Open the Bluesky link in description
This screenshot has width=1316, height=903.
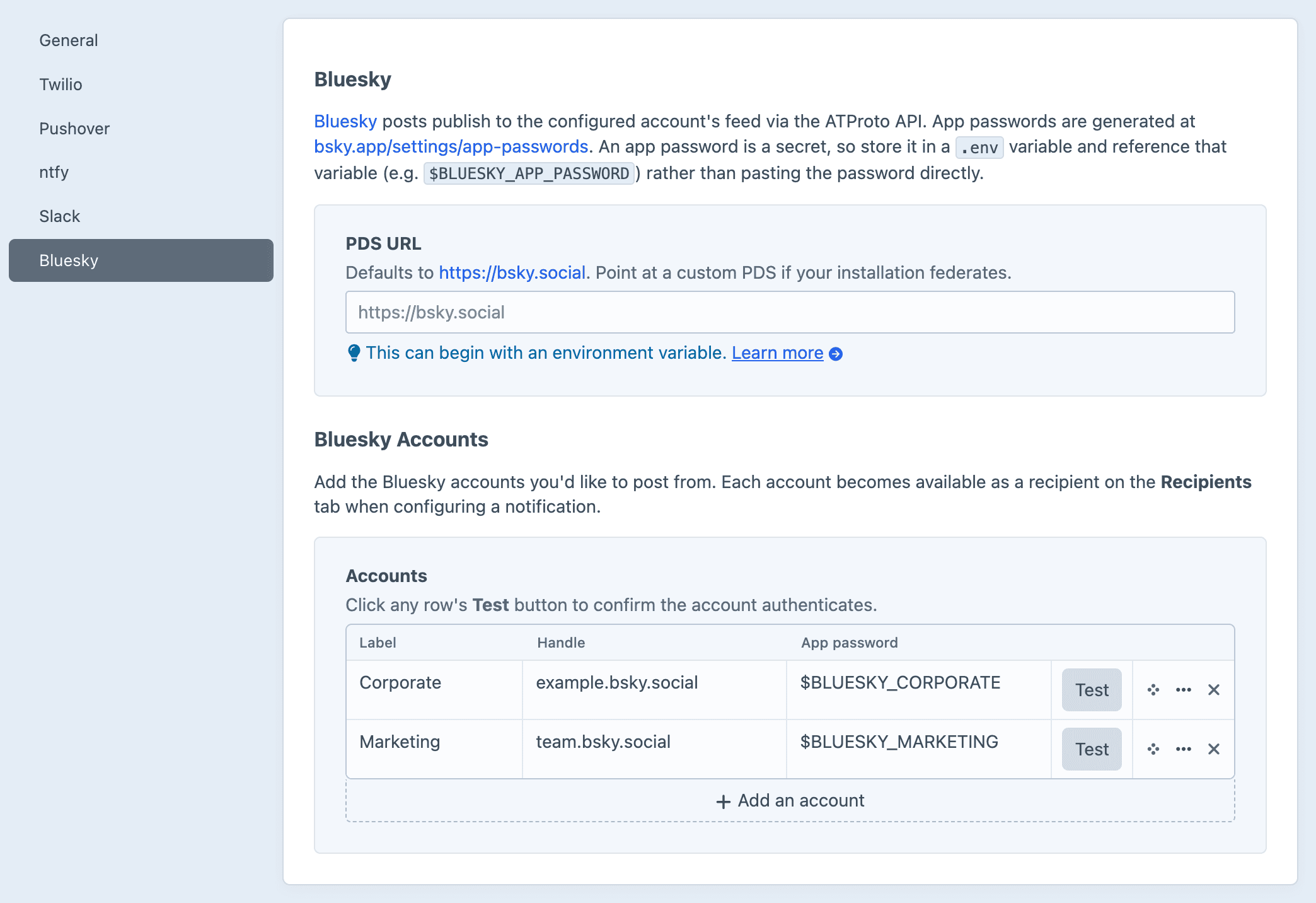pos(345,121)
